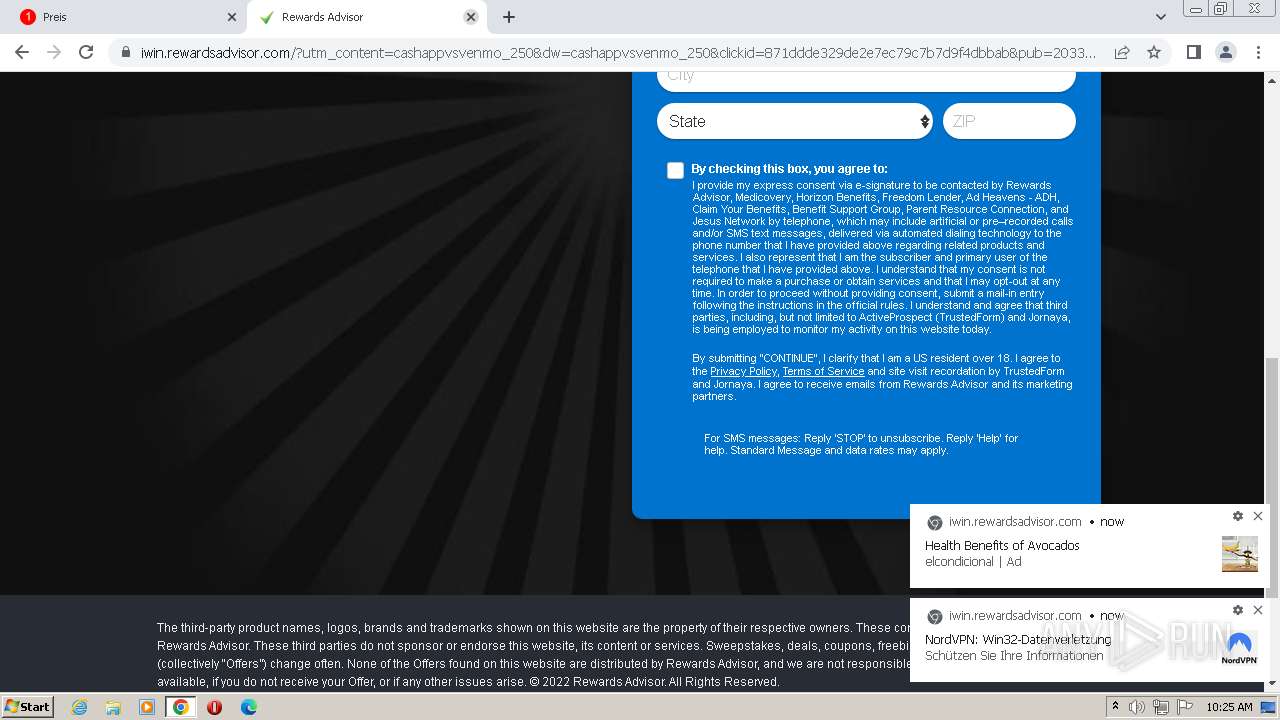The image size is (1280, 720).
Task: Close the Preis tab
Action: pyautogui.click(x=232, y=17)
